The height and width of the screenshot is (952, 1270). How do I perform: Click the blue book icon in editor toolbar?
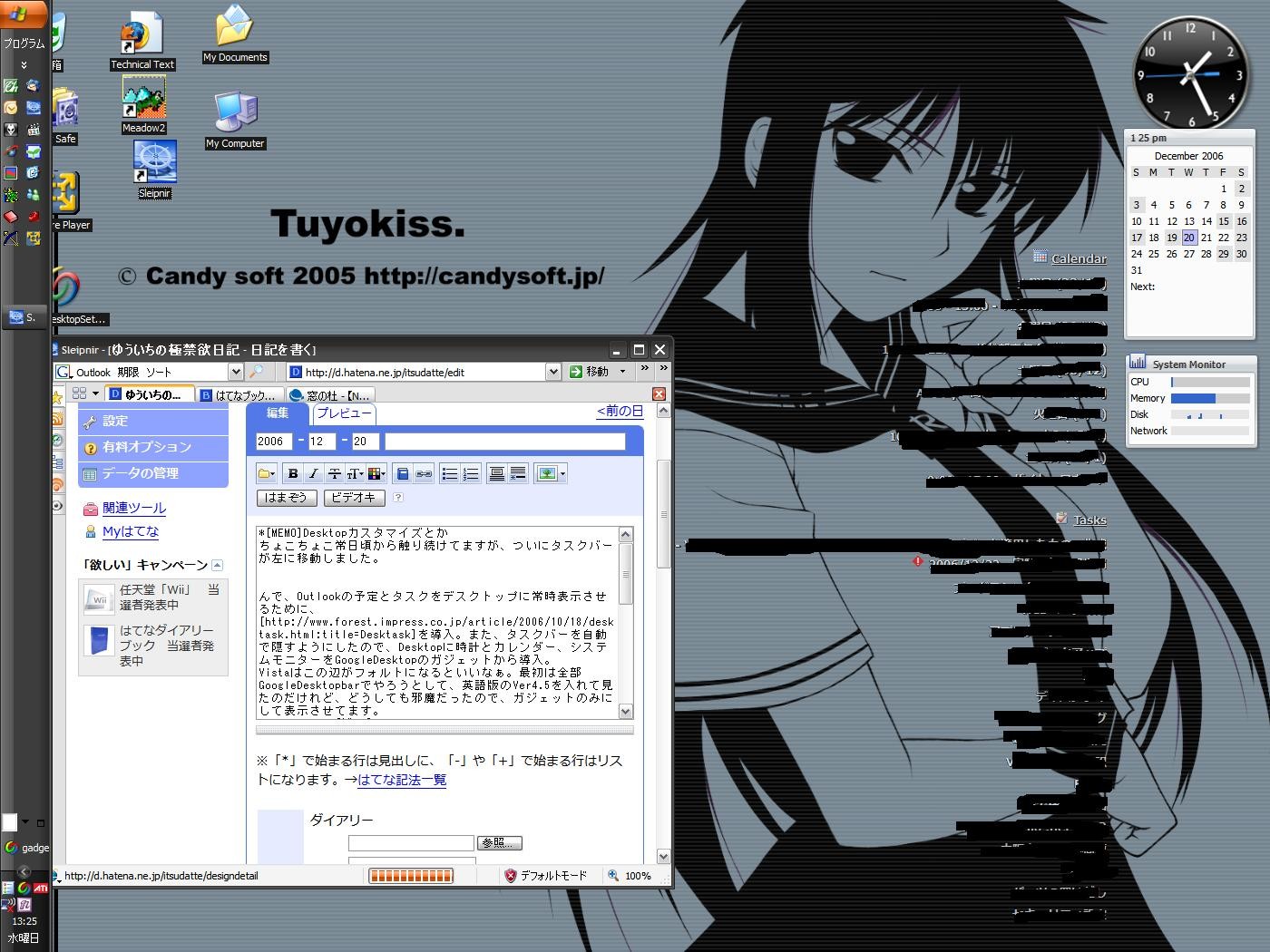(x=403, y=473)
